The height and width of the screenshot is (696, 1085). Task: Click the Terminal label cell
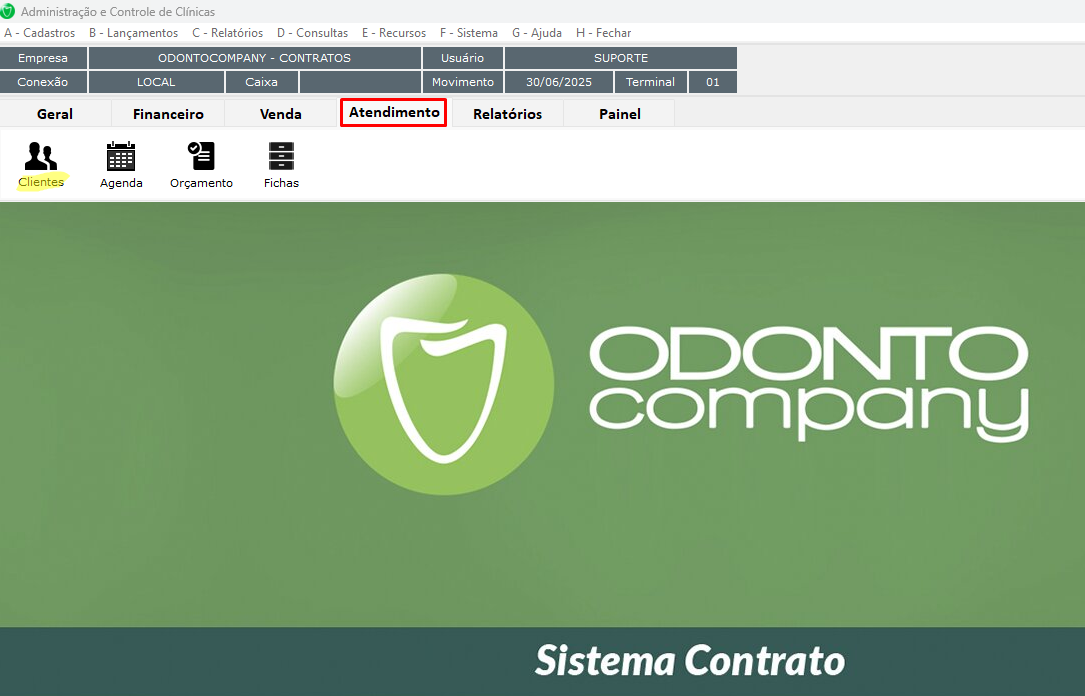click(650, 82)
